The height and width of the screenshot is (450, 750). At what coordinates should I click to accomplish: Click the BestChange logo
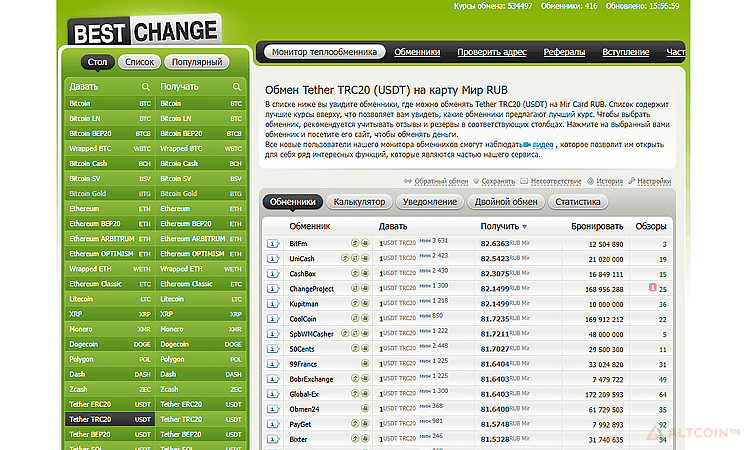click(x=144, y=31)
